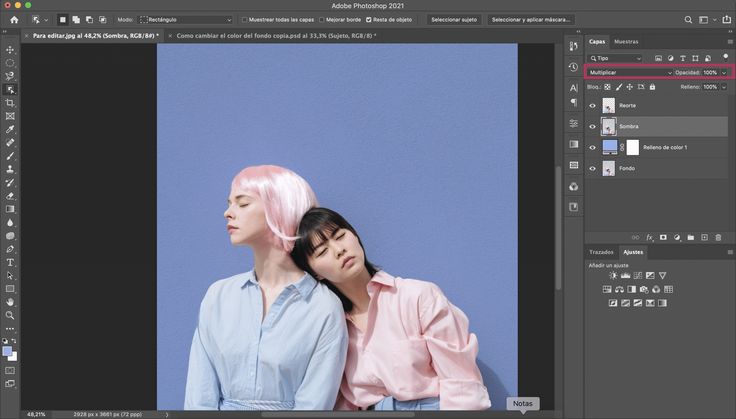Screen dimensions: 736x419
Task: Delete layer using the trash icon
Action: (718, 237)
